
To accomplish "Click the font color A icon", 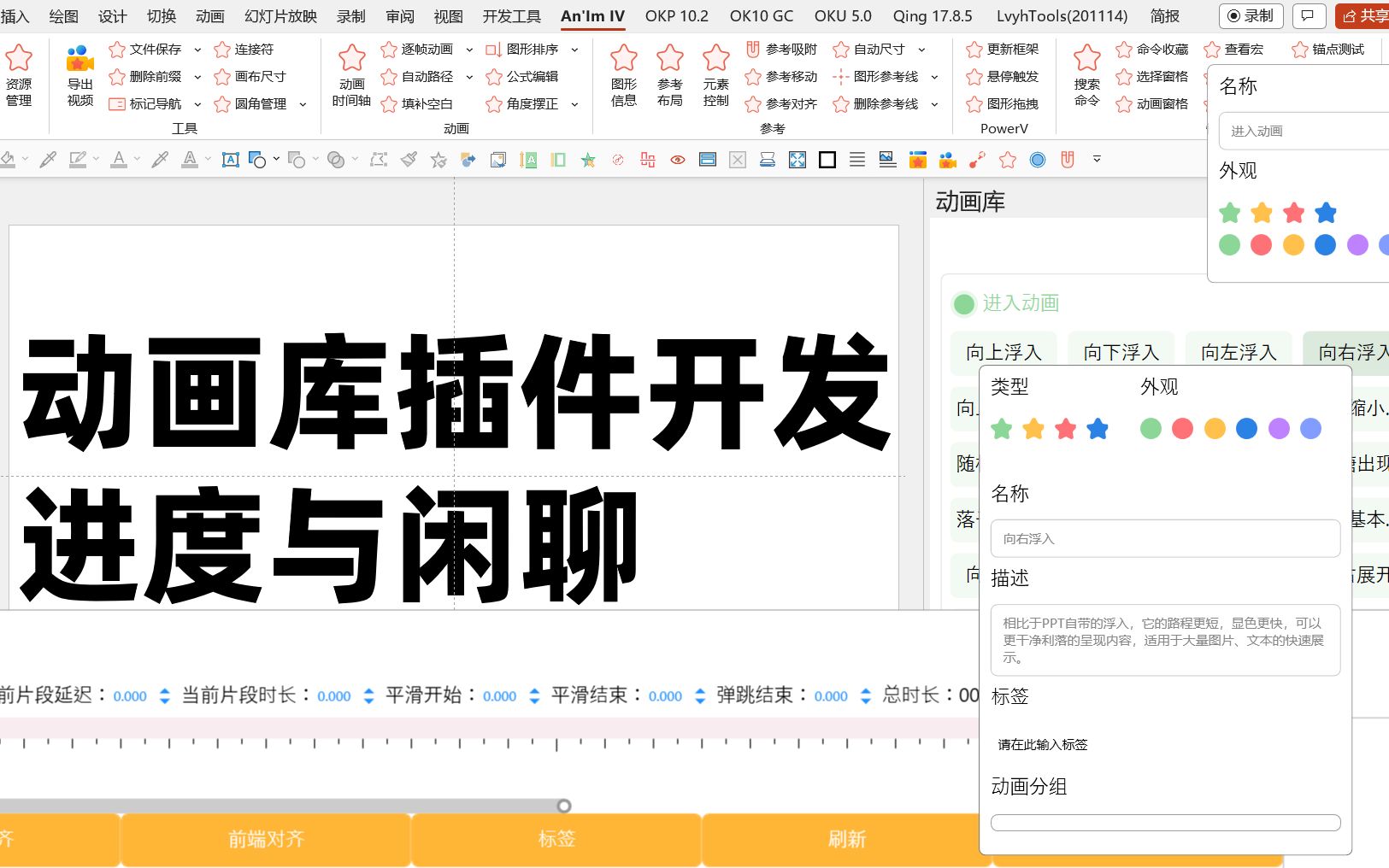I will tap(119, 159).
